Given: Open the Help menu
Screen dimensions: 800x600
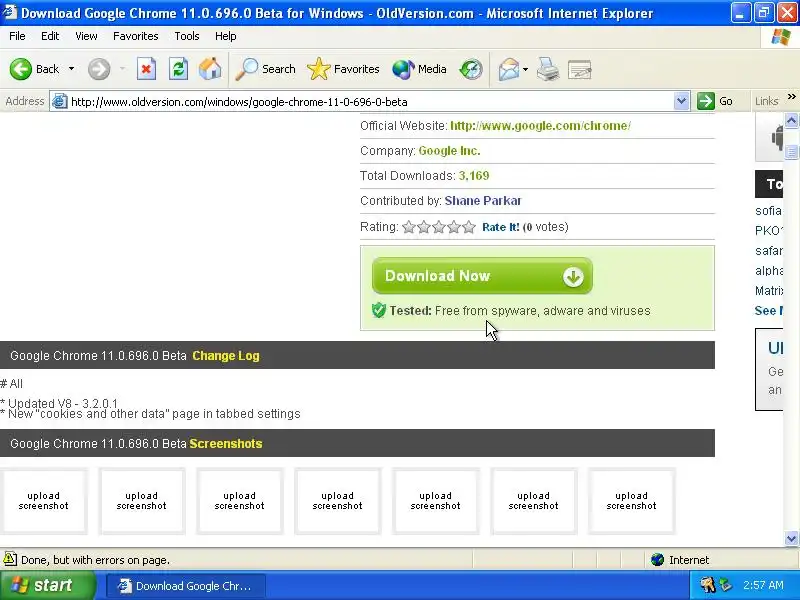Looking at the screenshot, I should [x=226, y=36].
